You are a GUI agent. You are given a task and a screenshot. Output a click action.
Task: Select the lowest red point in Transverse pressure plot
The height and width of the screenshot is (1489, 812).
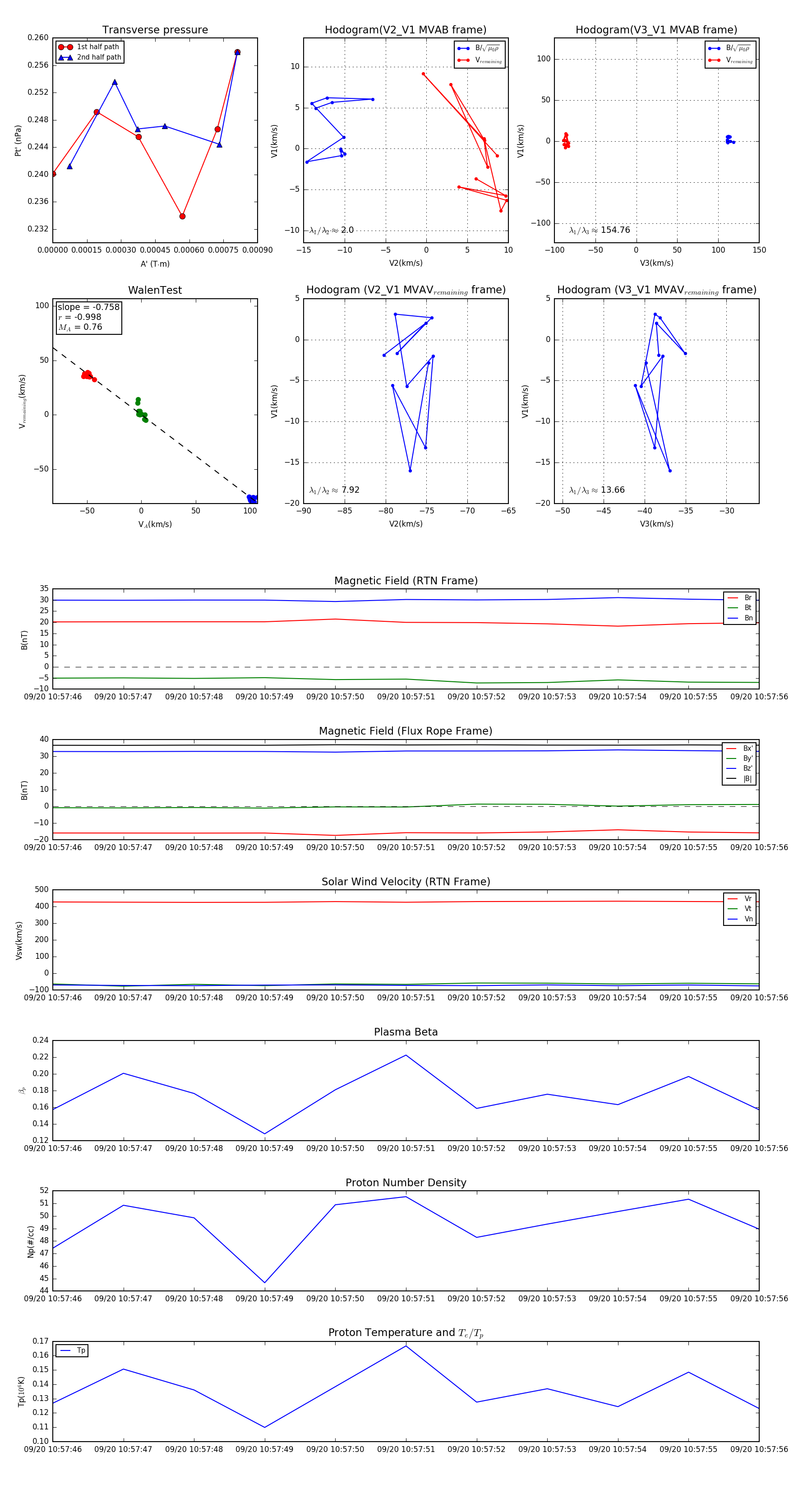tap(183, 216)
